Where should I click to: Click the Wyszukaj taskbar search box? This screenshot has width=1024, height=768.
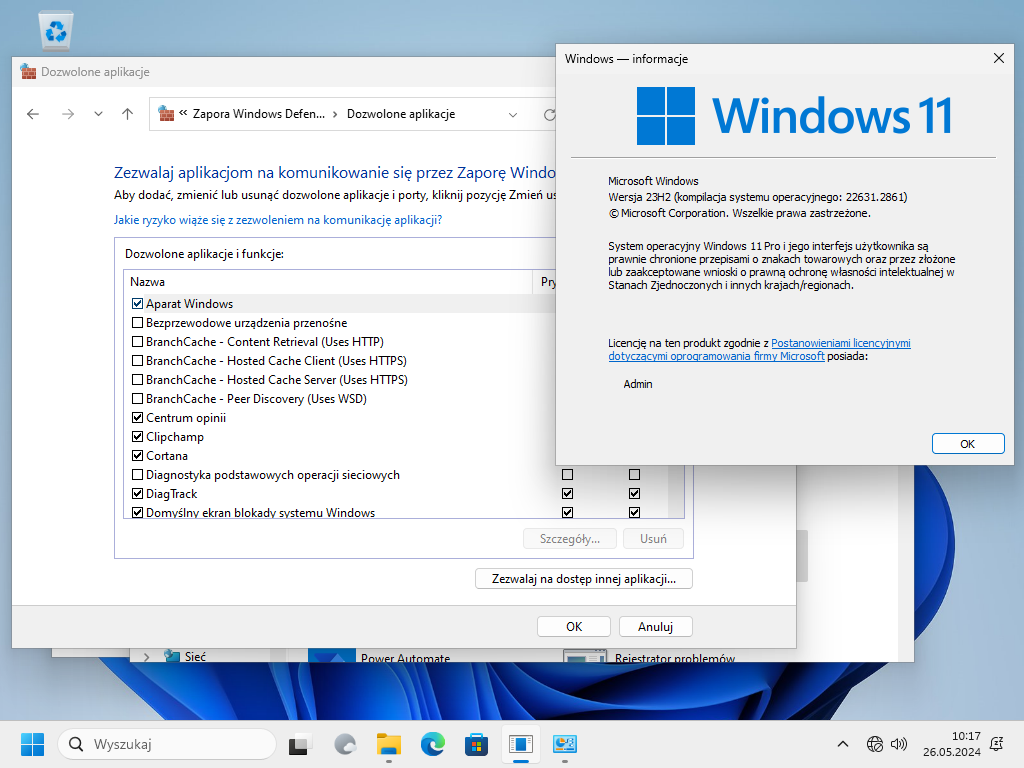click(167, 744)
